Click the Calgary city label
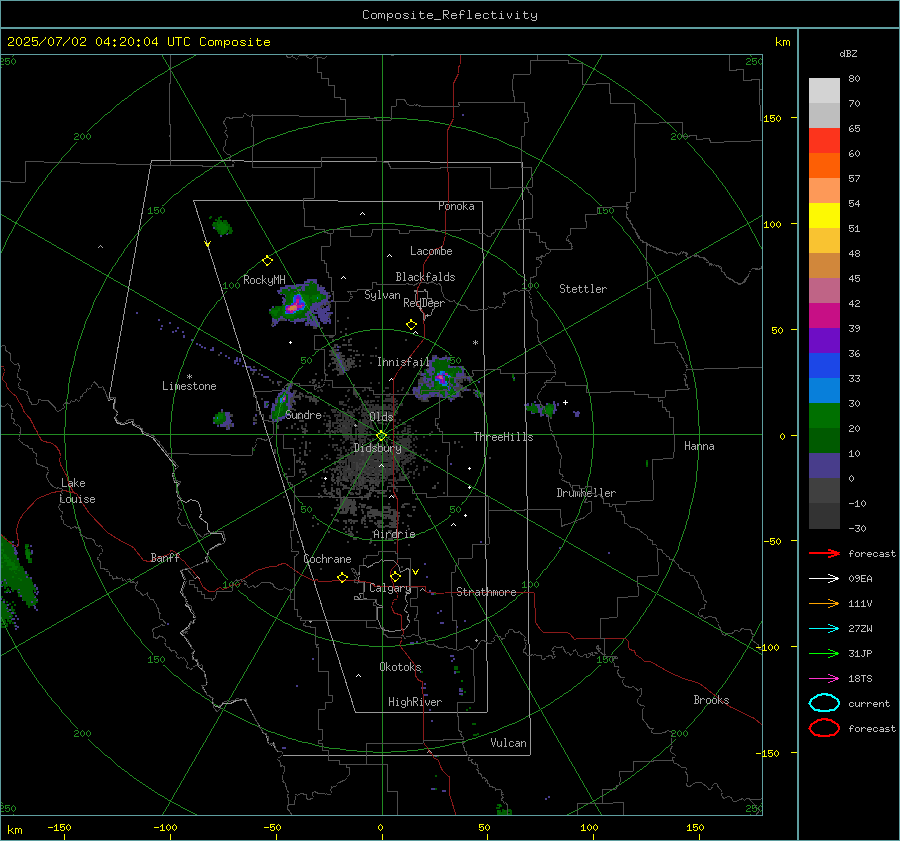The height and width of the screenshot is (841, 900). 390,588
